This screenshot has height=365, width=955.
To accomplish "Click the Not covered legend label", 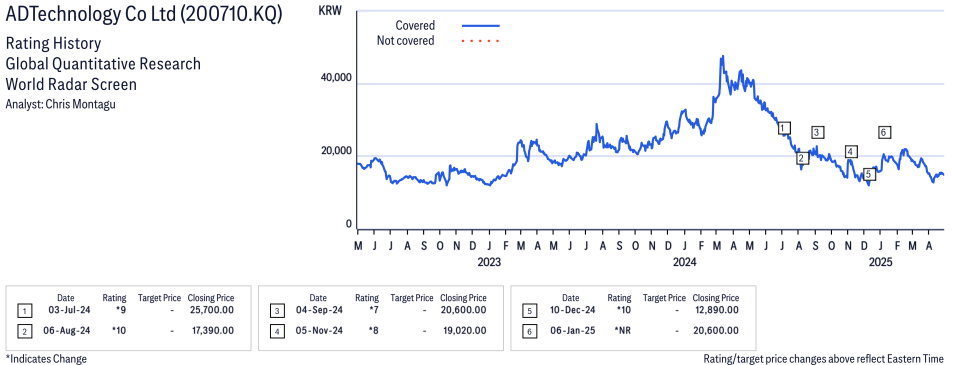I will pyautogui.click(x=406, y=41).
